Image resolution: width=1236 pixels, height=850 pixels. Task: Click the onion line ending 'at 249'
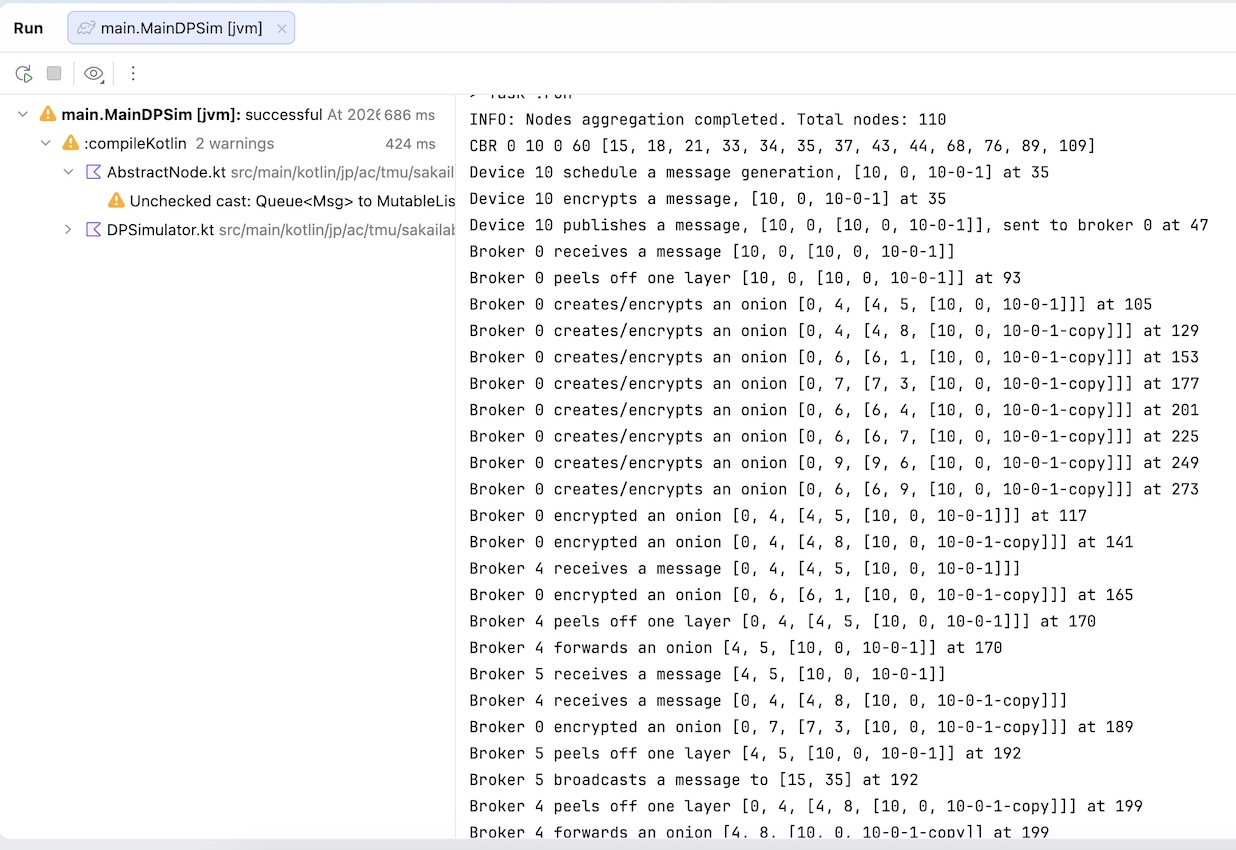(834, 463)
